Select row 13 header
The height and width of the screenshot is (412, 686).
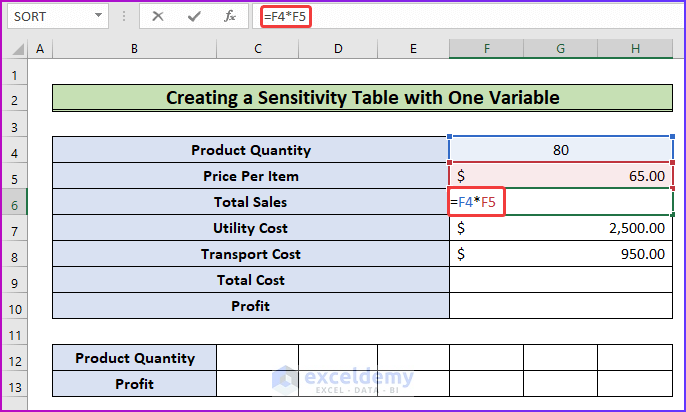point(14,384)
